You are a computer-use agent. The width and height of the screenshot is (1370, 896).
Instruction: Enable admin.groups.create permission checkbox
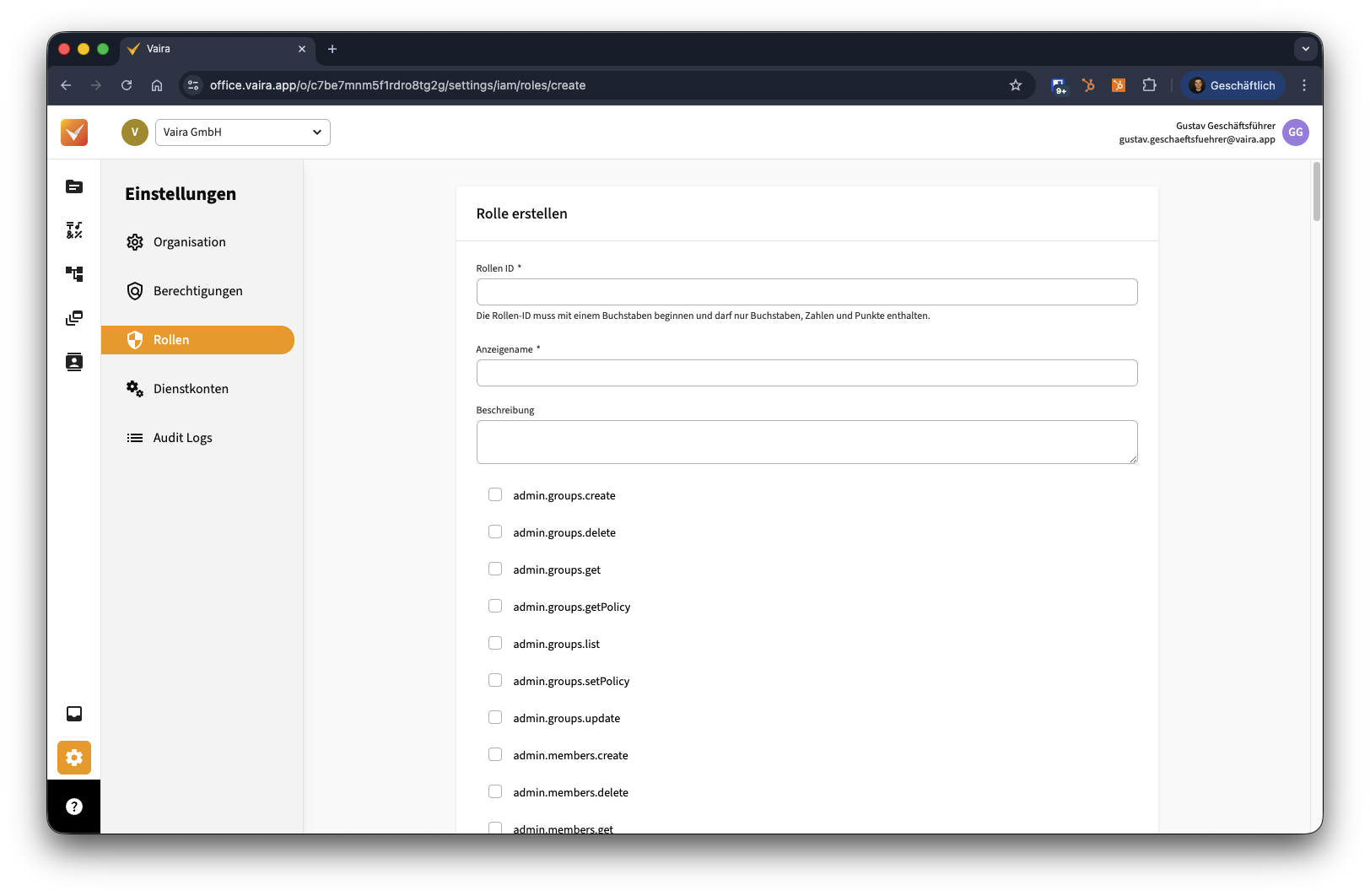tap(495, 495)
